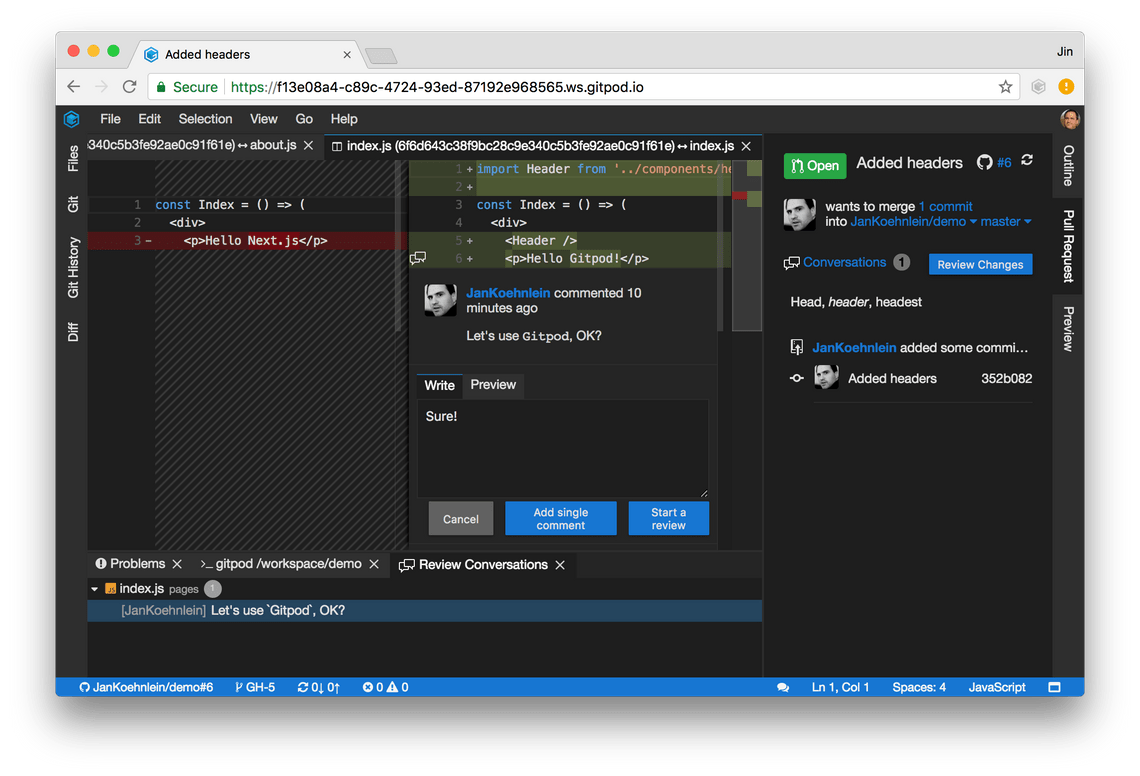
Task: Open the Git side panel
Action: (x=73, y=204)
